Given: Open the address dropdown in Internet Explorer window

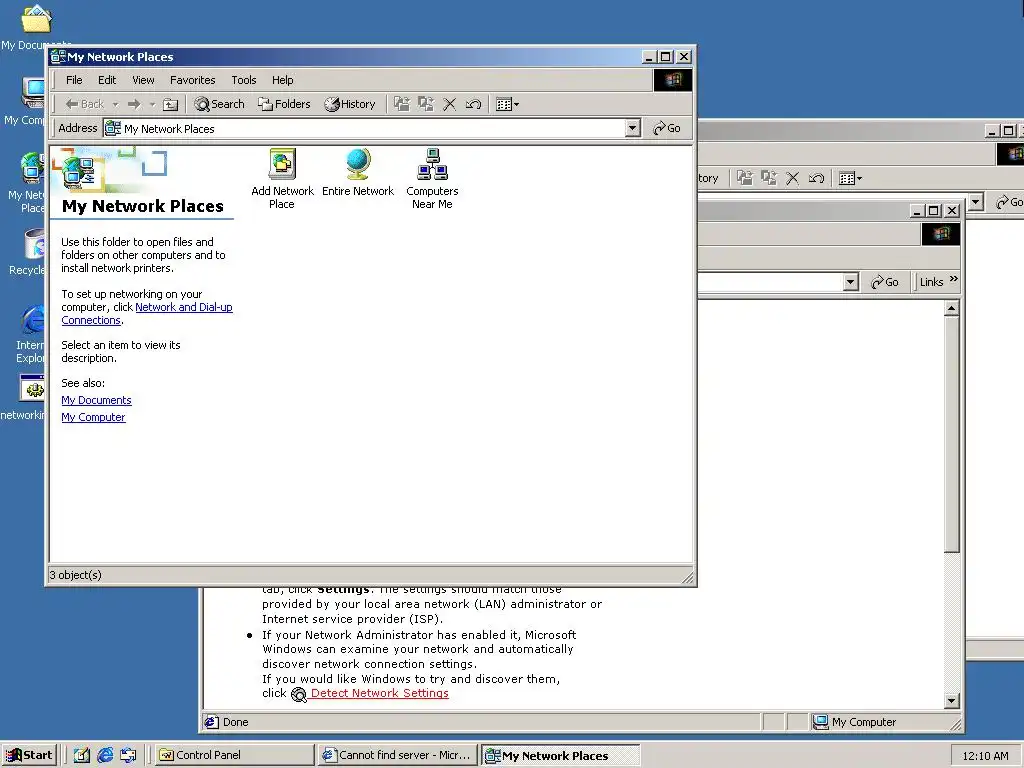Looking at the screenshot, I should click(850, 281).
